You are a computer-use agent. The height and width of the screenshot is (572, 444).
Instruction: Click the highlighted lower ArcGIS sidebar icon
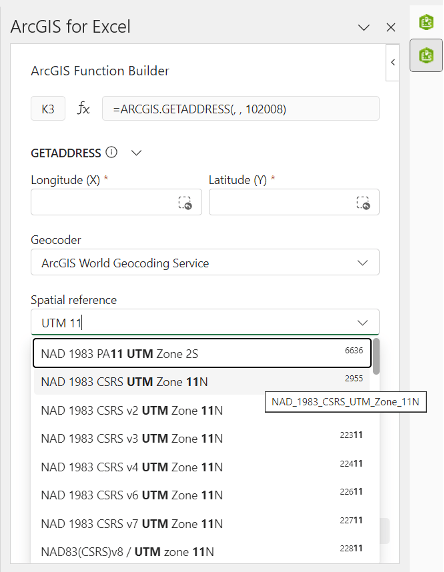coord(426,55)
